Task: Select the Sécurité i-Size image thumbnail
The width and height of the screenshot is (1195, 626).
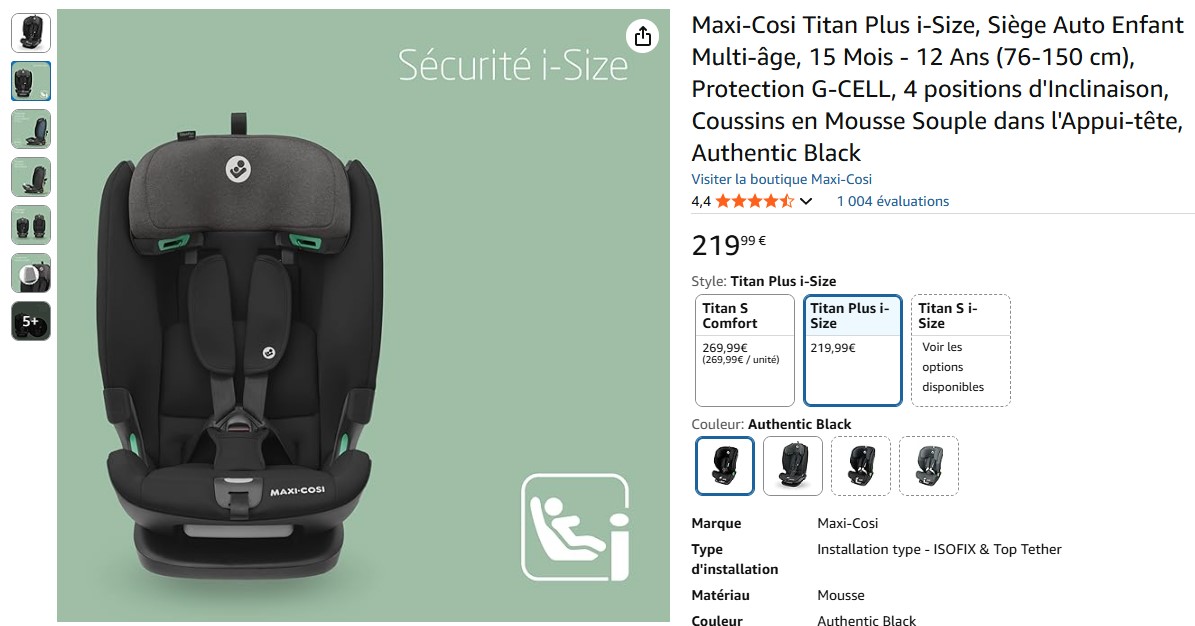Action: [x=31, y=81]
